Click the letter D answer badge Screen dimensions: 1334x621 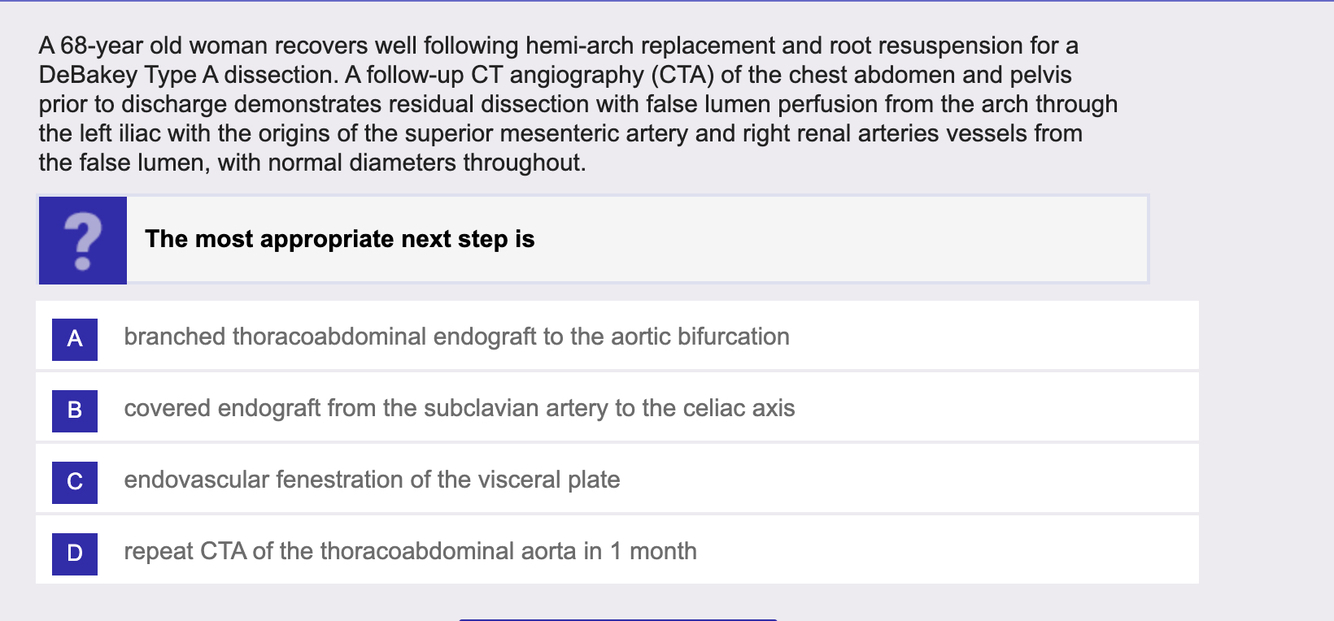point(74,552)
